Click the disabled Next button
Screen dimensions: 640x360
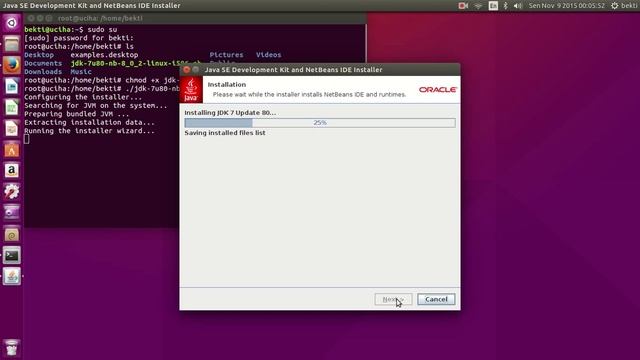(393, 299)
